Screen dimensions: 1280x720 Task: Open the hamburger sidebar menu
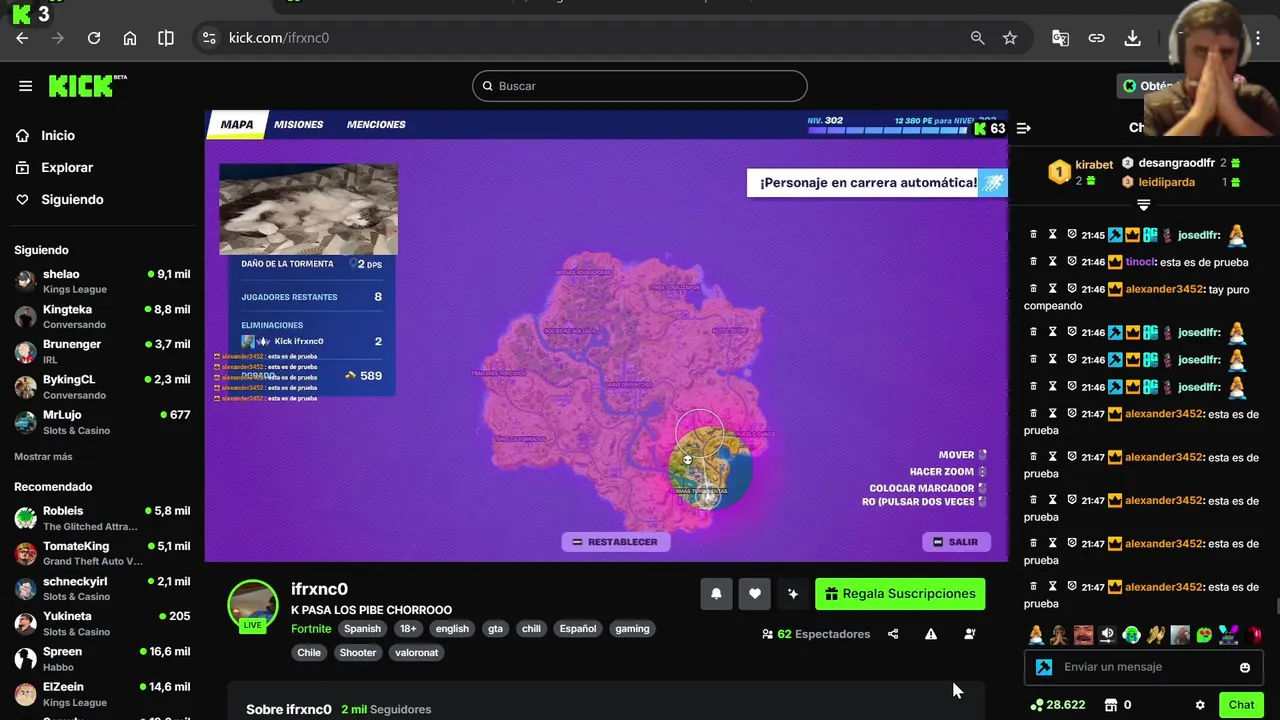(25, 86)
